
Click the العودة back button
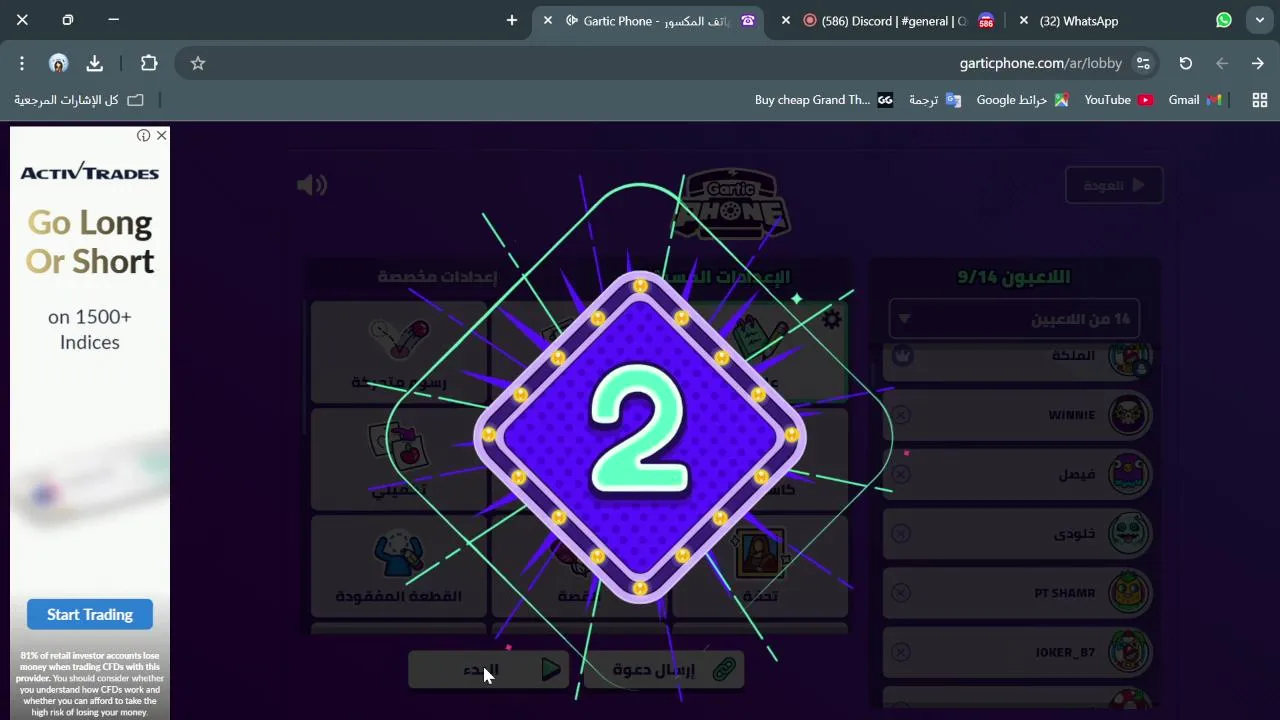[1114, 185]
